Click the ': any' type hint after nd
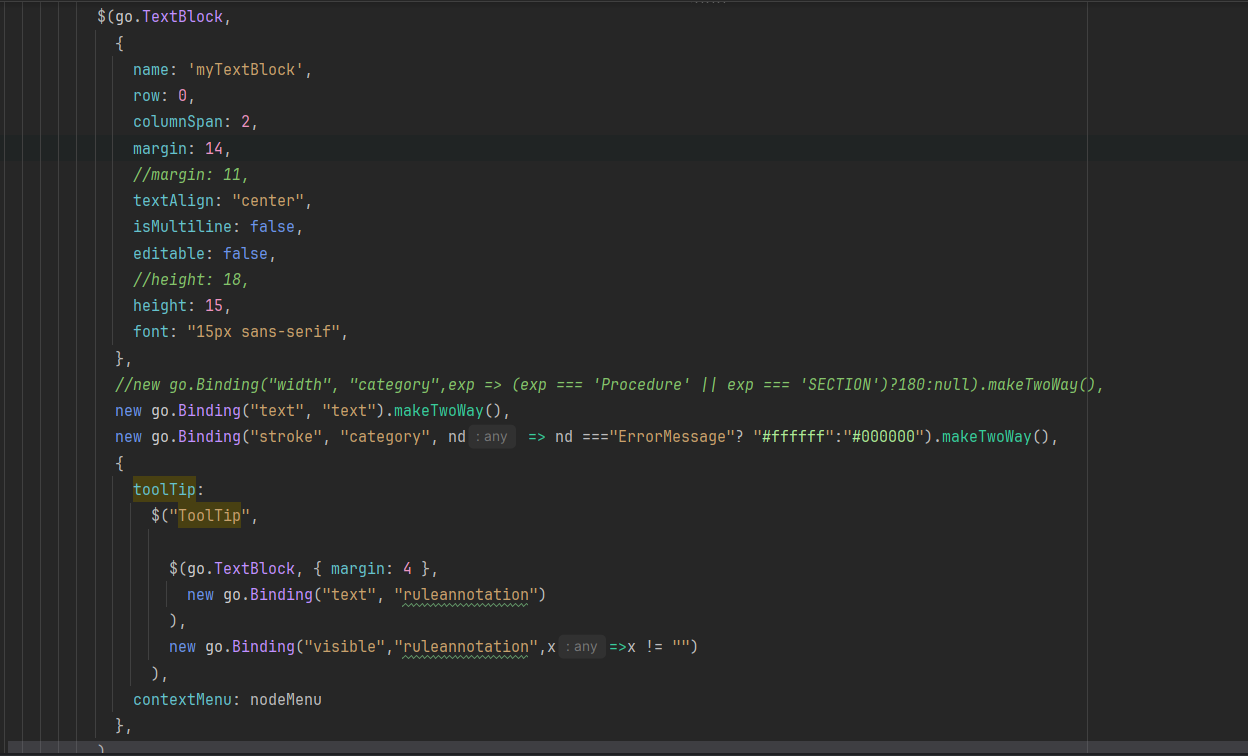 (x=491, y=437)
